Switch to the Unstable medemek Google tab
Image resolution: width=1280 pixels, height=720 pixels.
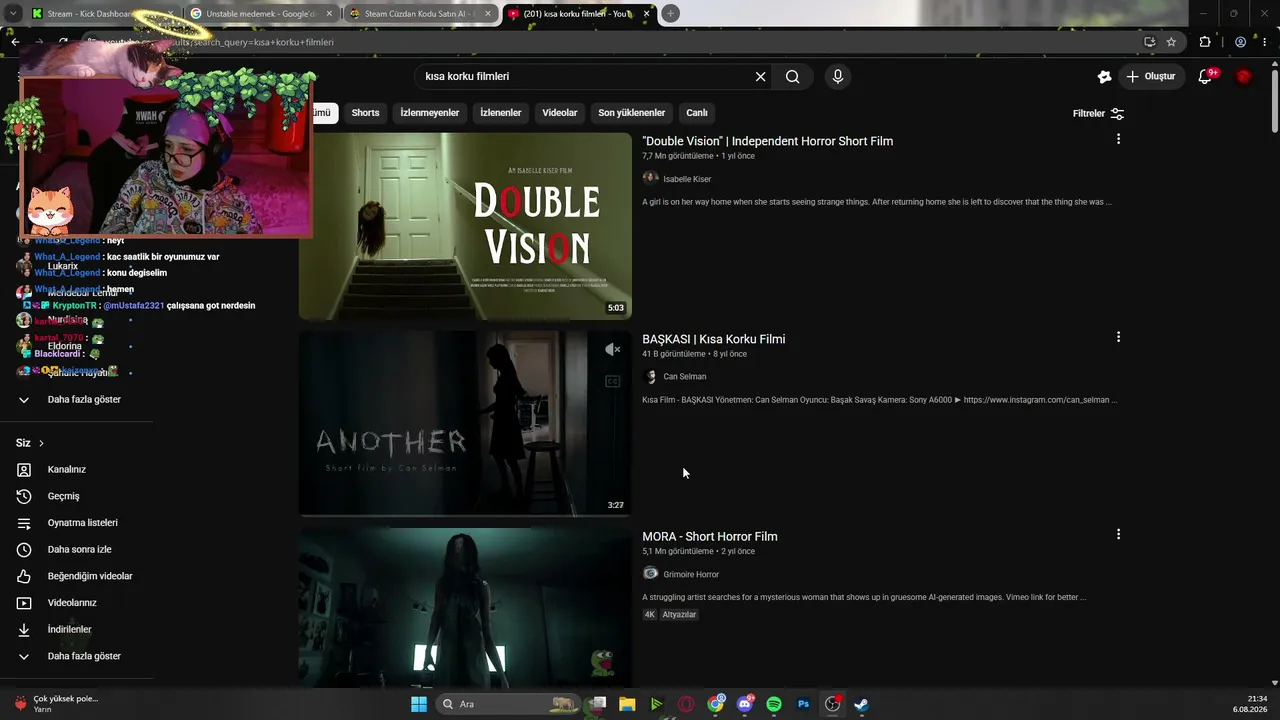tap(262, 14)
